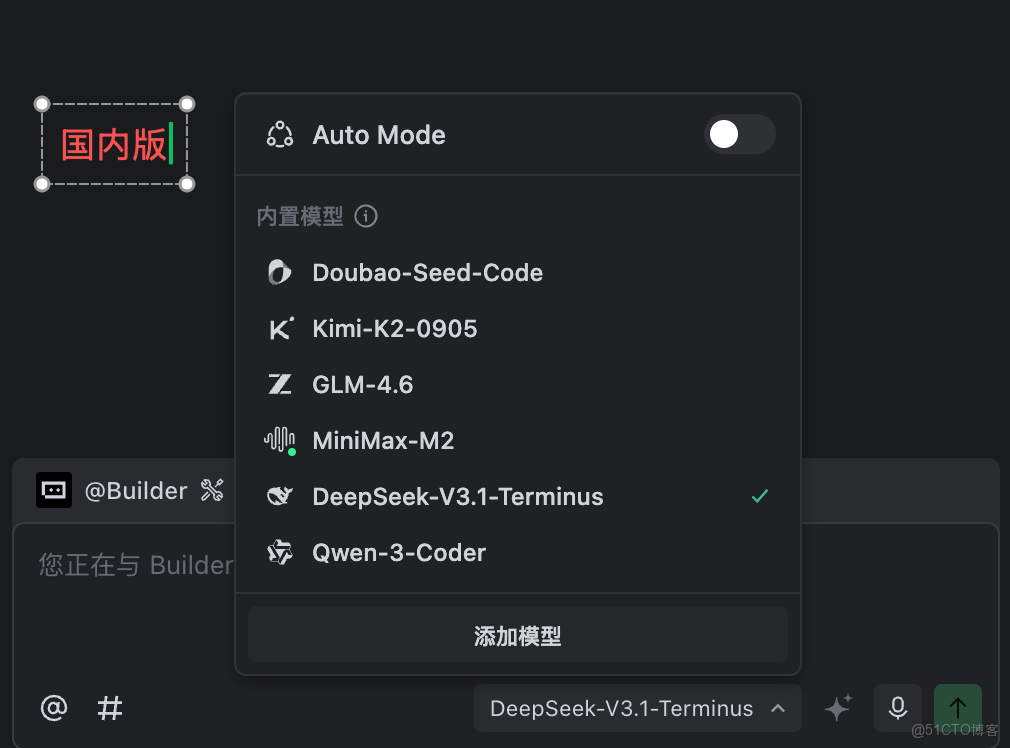Collapse the DeepSeek-V3.1-Terminus model dropdown
Image resolution: width=1010 pixels, height=748 pixels.
(621, 709)
